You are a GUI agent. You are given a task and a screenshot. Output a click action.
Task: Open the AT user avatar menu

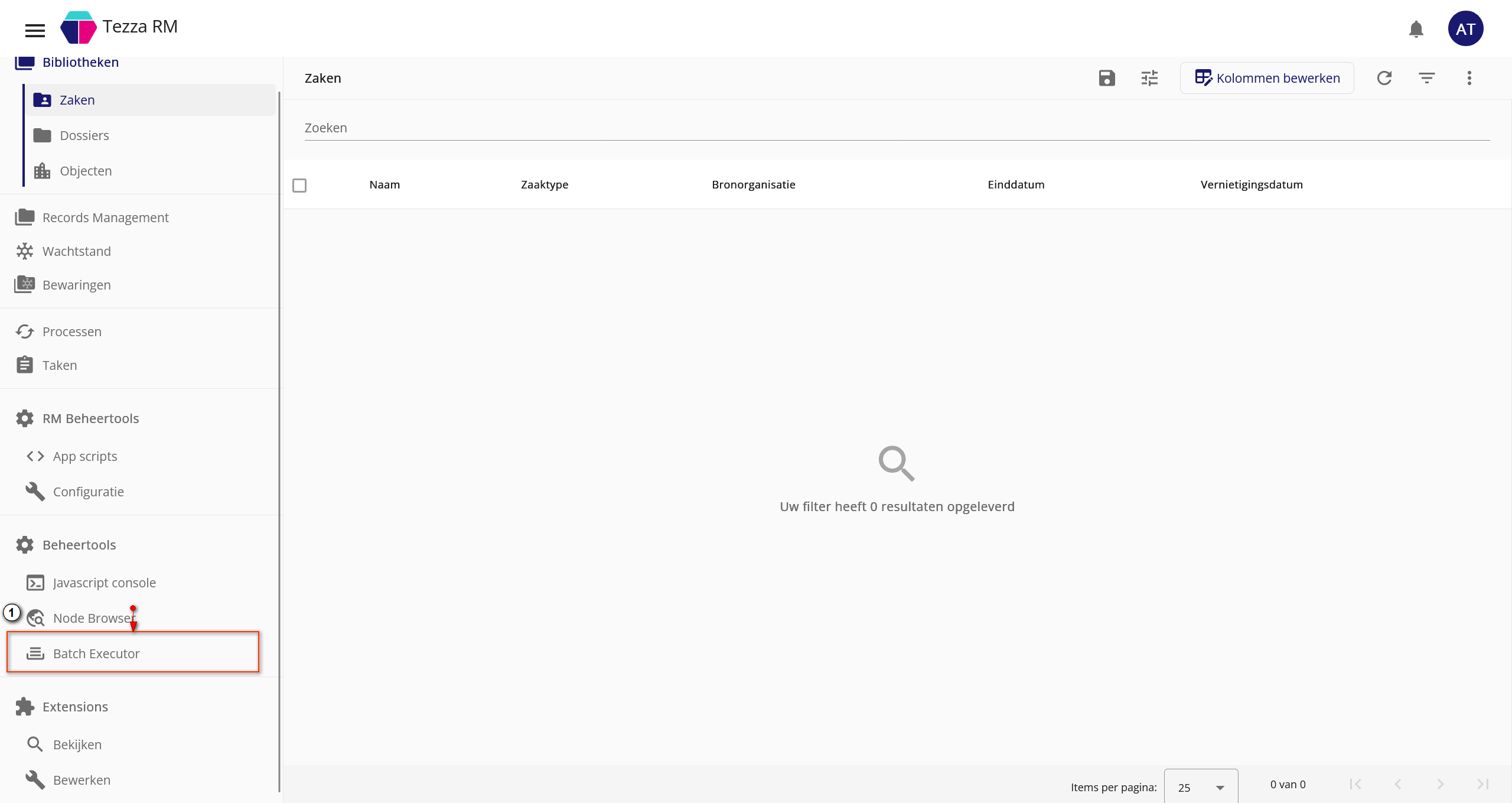[x=1465, y=29]
